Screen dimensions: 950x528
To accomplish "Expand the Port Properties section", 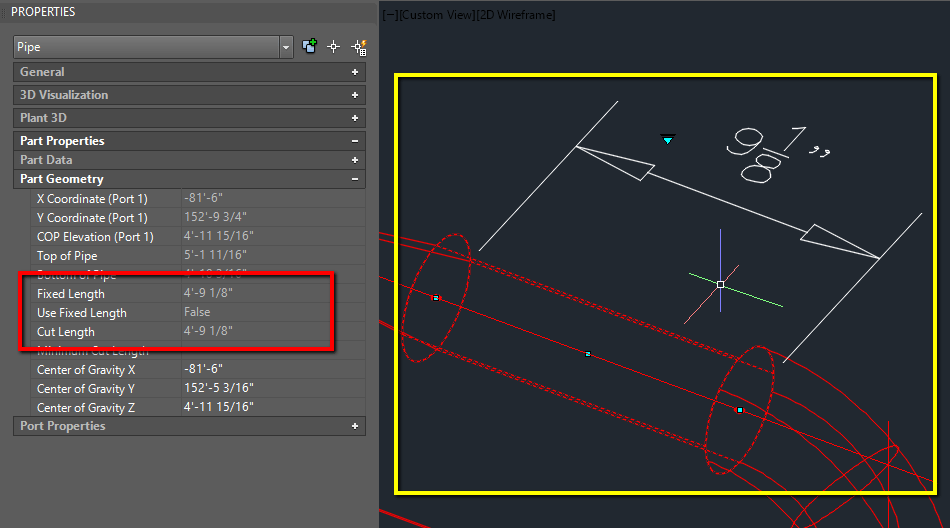I will point(355,426).
